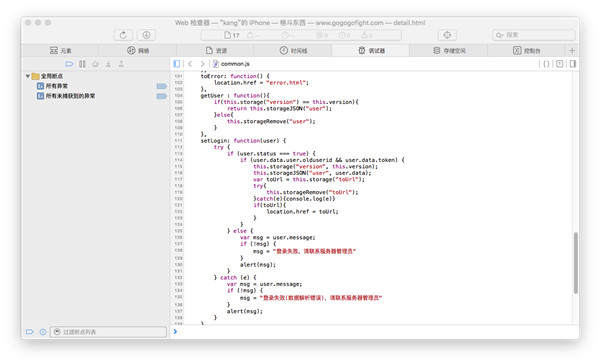Click the text } catch (e) {
The width and height of the screenshot is (600, 364).
235,277
